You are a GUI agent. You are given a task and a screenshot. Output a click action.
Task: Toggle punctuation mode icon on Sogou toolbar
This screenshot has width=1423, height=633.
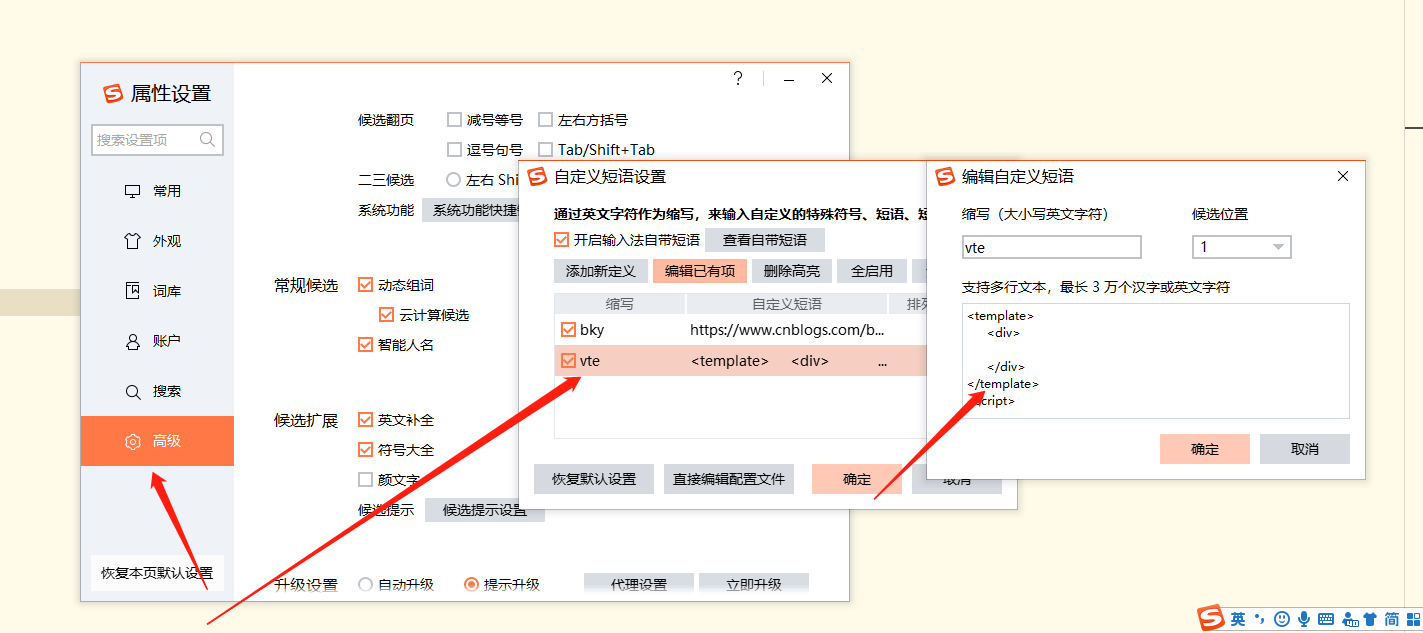click(1260, 619)
